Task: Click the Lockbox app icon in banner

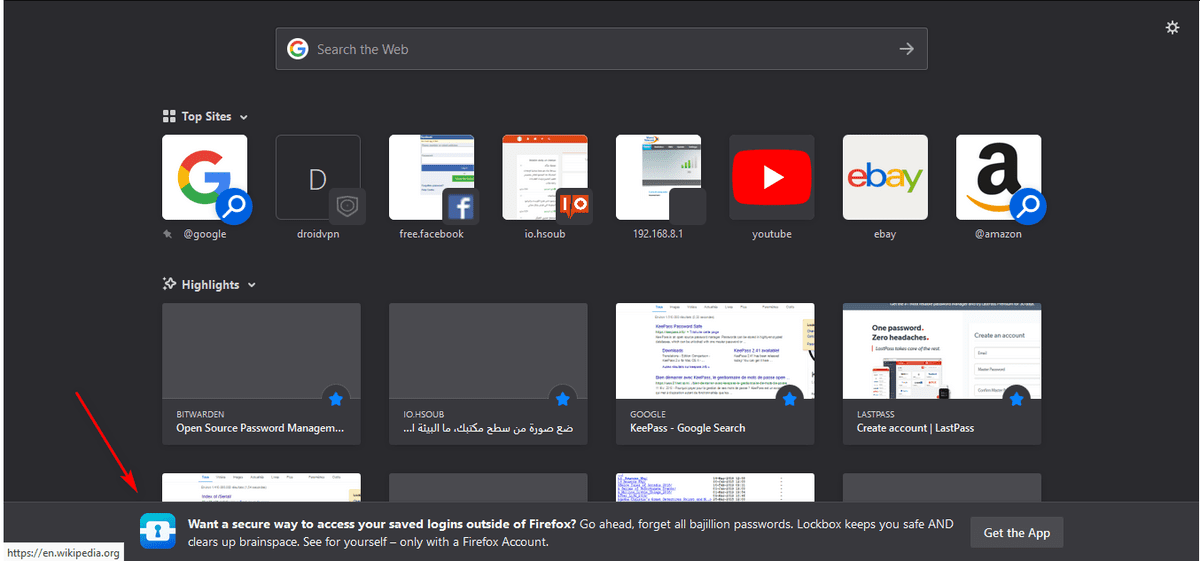Action: 157,532
